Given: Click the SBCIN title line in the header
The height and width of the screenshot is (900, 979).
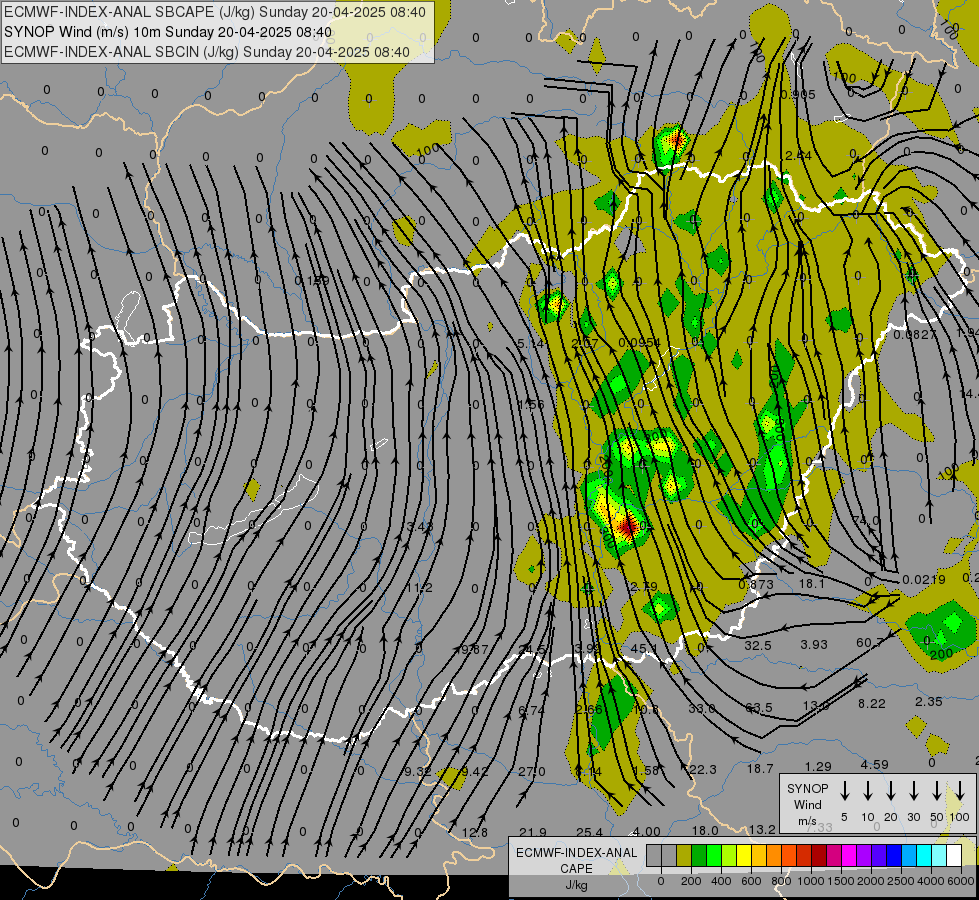Looking at the screenshot, I should [x=207, y=52].
